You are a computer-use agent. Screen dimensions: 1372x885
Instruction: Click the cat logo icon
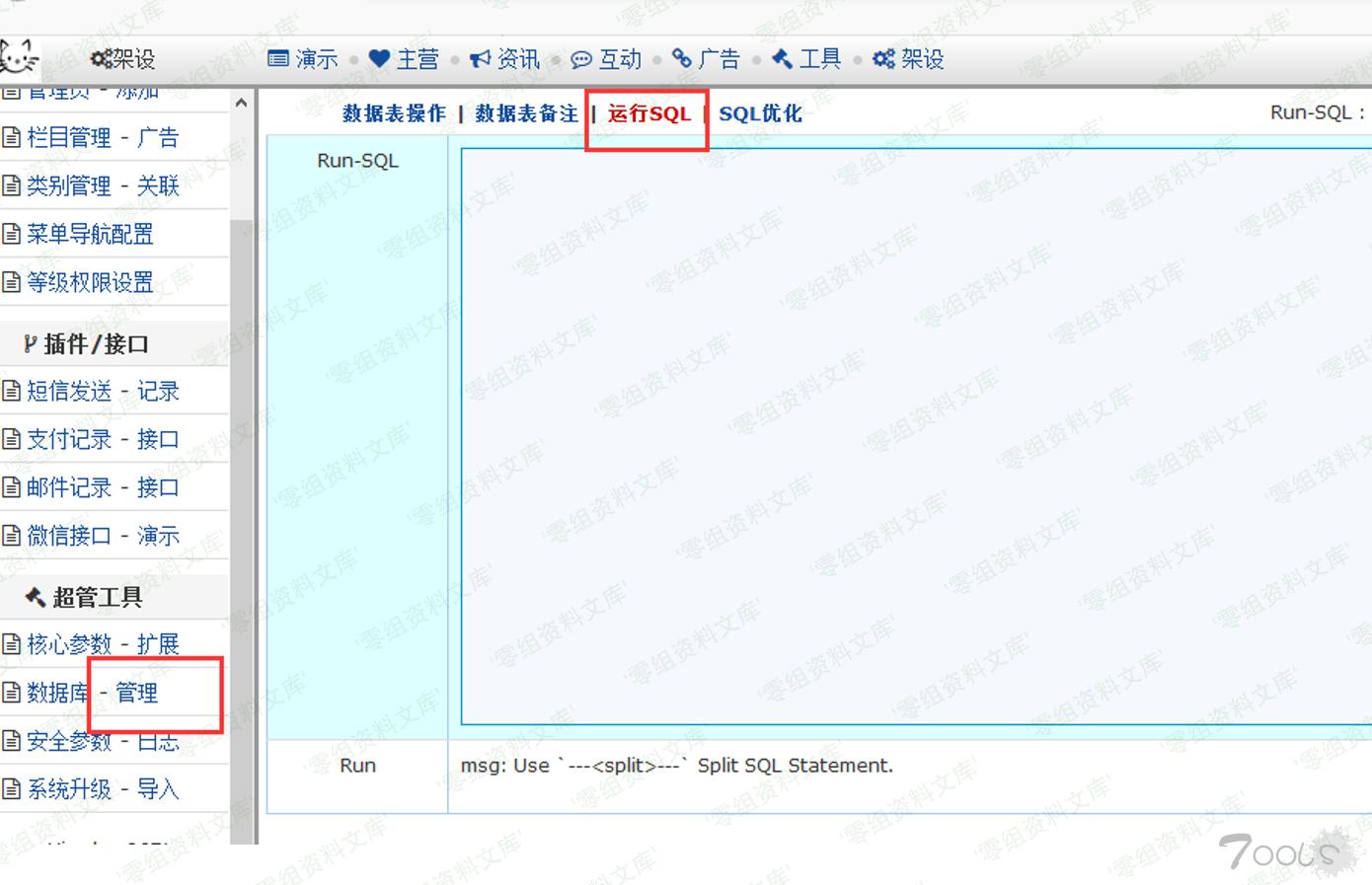coord(18,56)
